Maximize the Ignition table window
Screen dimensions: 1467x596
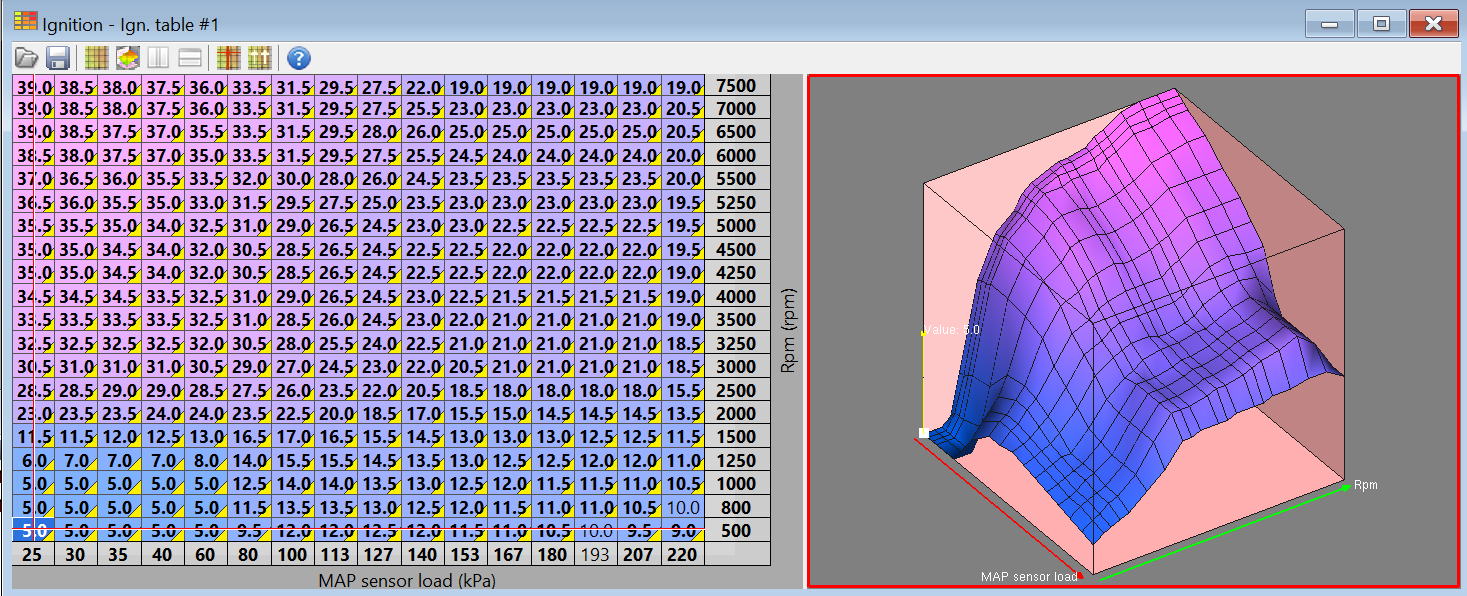coord(1381,24)
